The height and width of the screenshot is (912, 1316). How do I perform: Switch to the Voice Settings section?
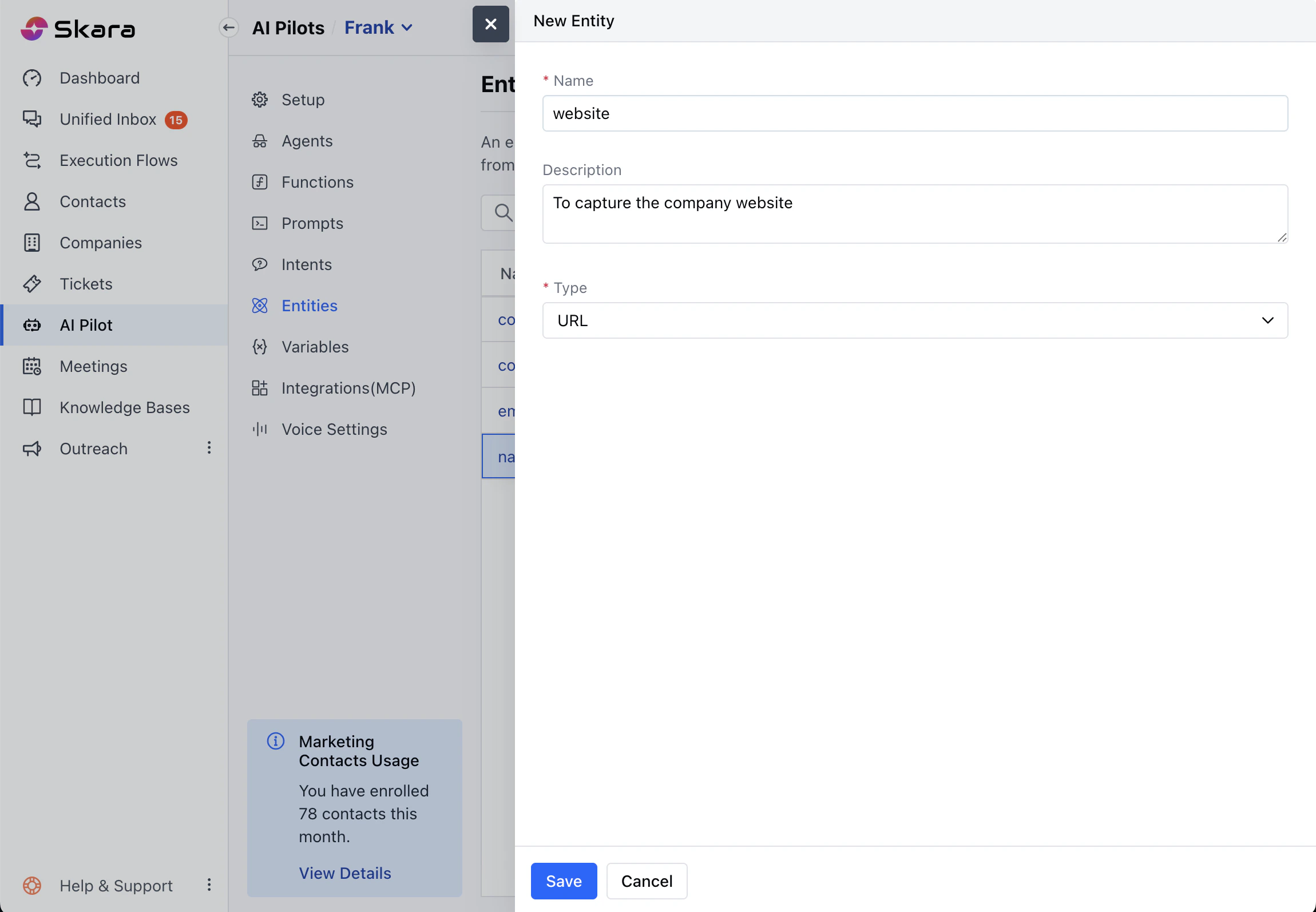pyautogui.click(x=334, y=429)
